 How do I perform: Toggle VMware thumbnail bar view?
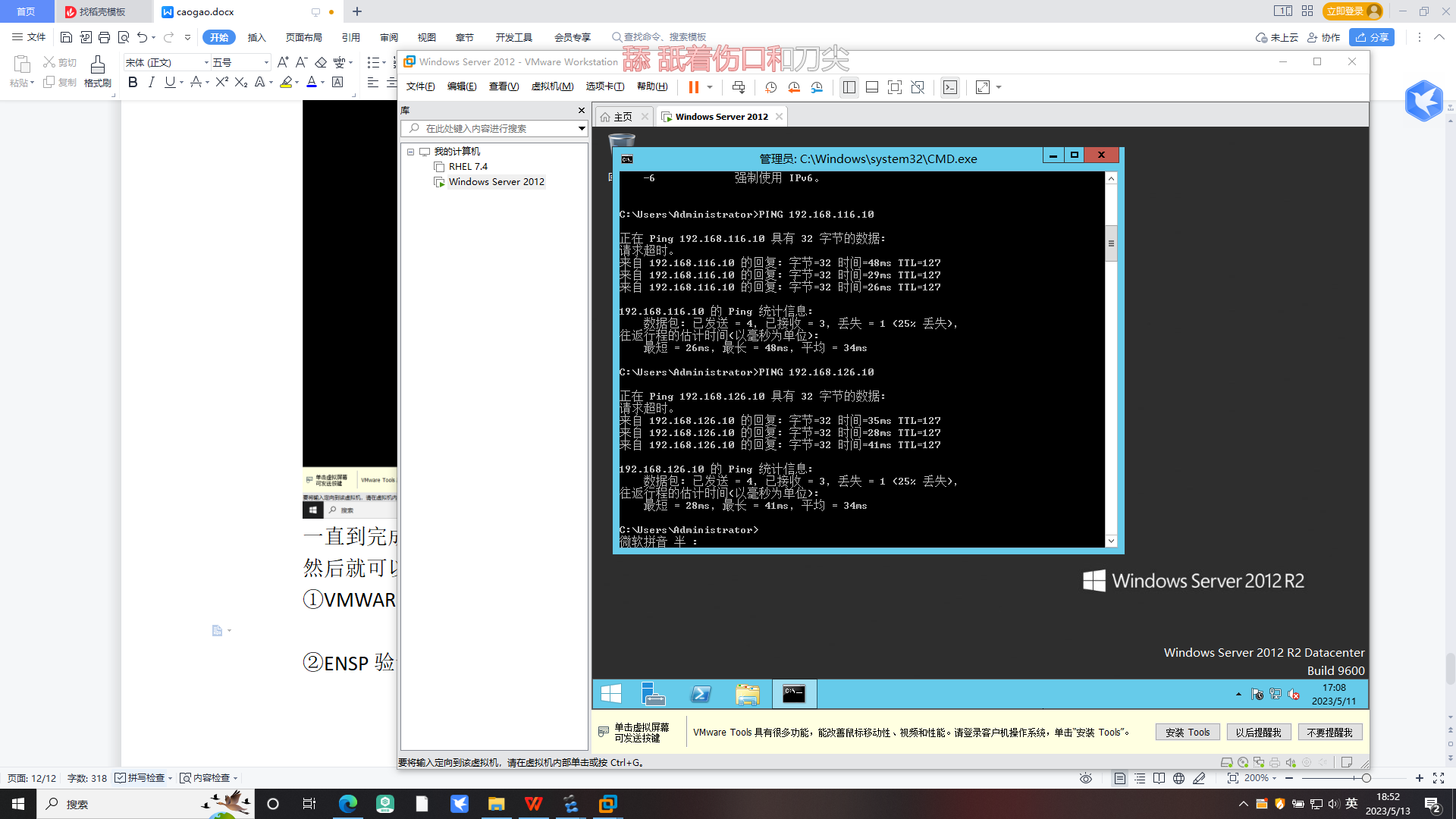[872, 87]
